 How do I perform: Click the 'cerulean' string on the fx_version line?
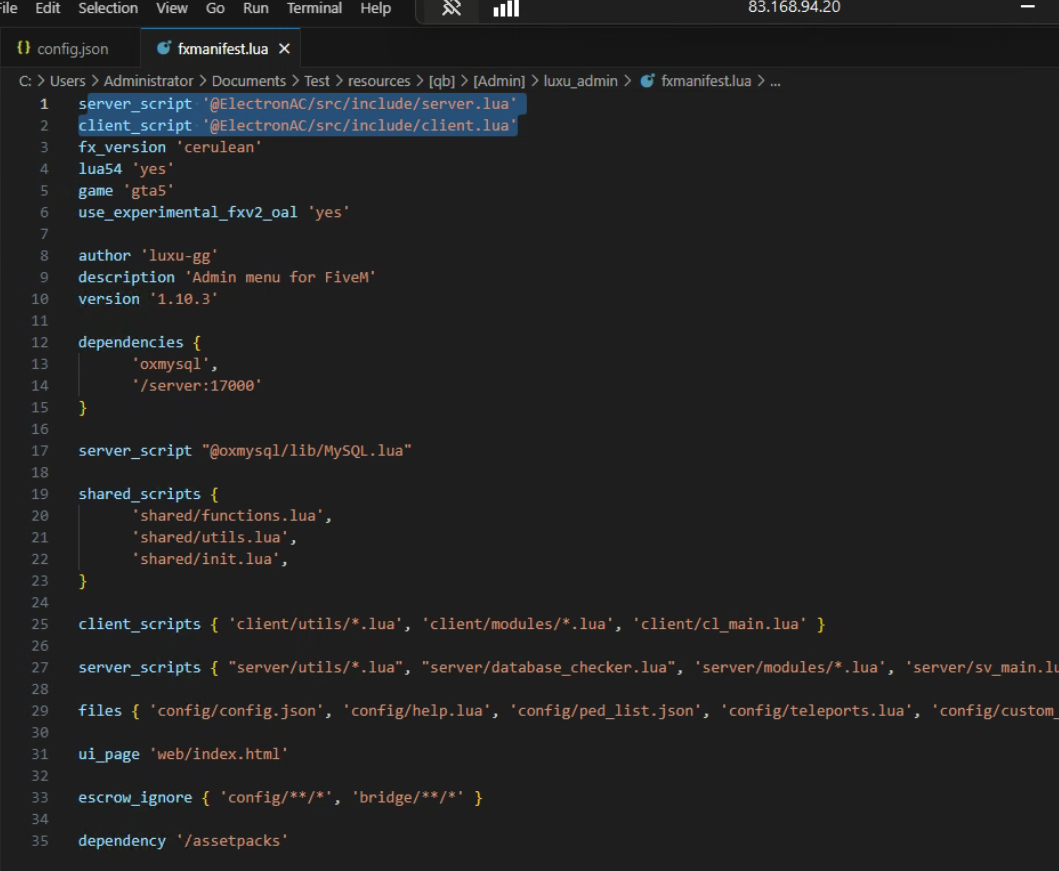(x=219, y=147)
